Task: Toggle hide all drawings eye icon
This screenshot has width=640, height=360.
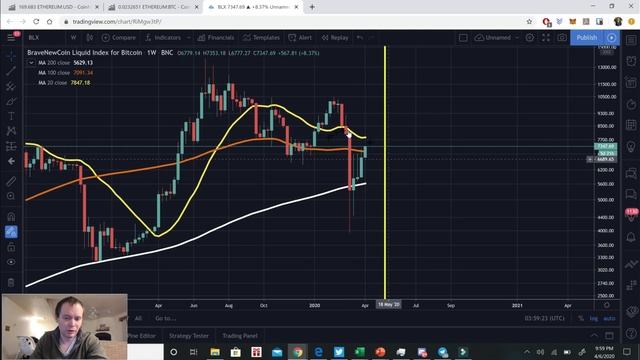Action: pos(11,262)
